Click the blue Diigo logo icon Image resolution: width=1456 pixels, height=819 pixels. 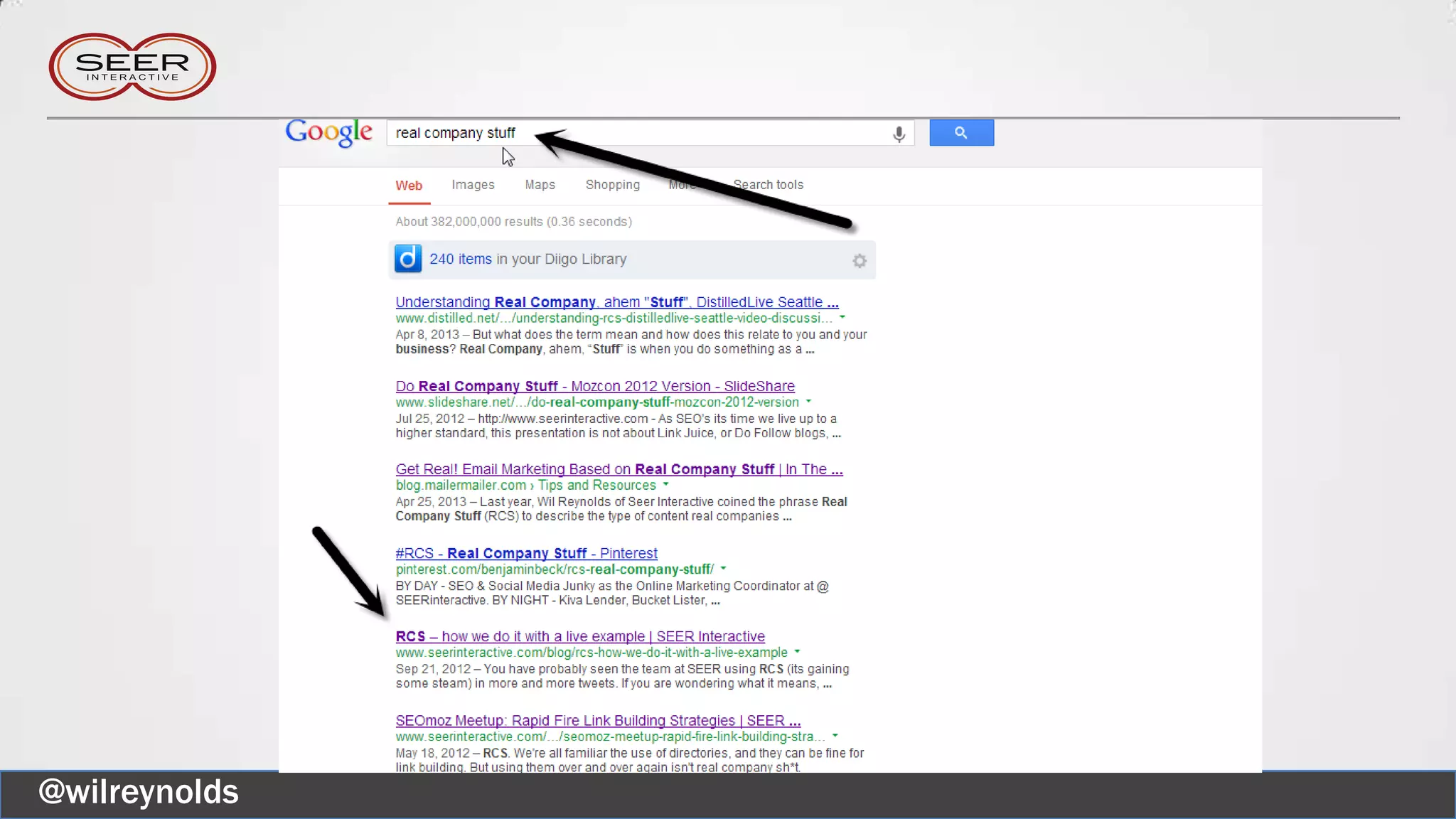[408, 259]
